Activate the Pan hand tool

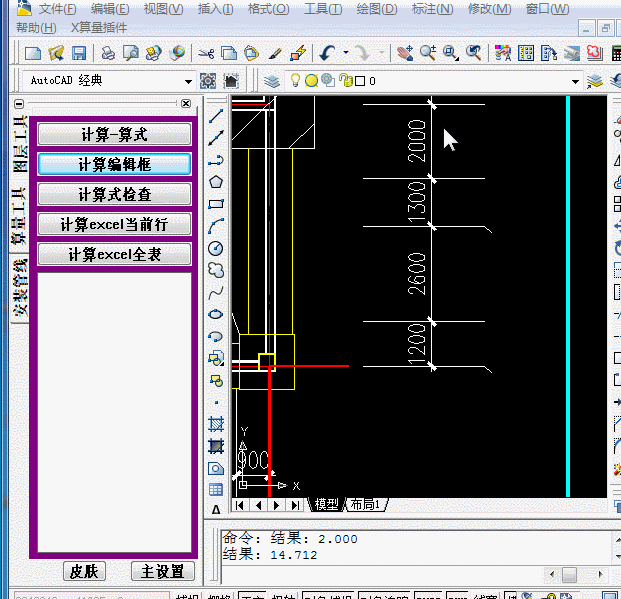click(x=405, y=53)
